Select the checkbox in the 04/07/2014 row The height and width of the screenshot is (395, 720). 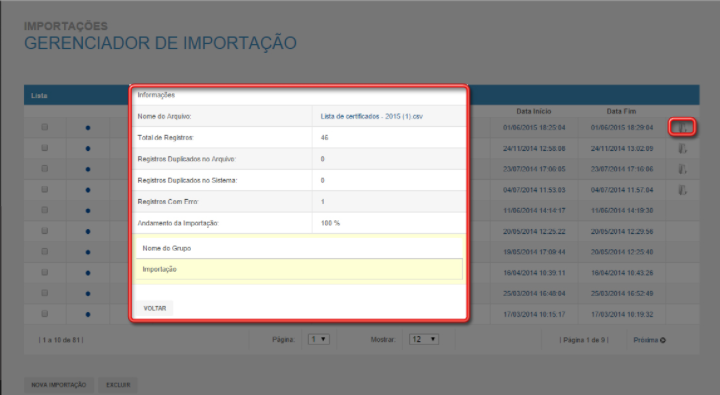click(45, 189)
